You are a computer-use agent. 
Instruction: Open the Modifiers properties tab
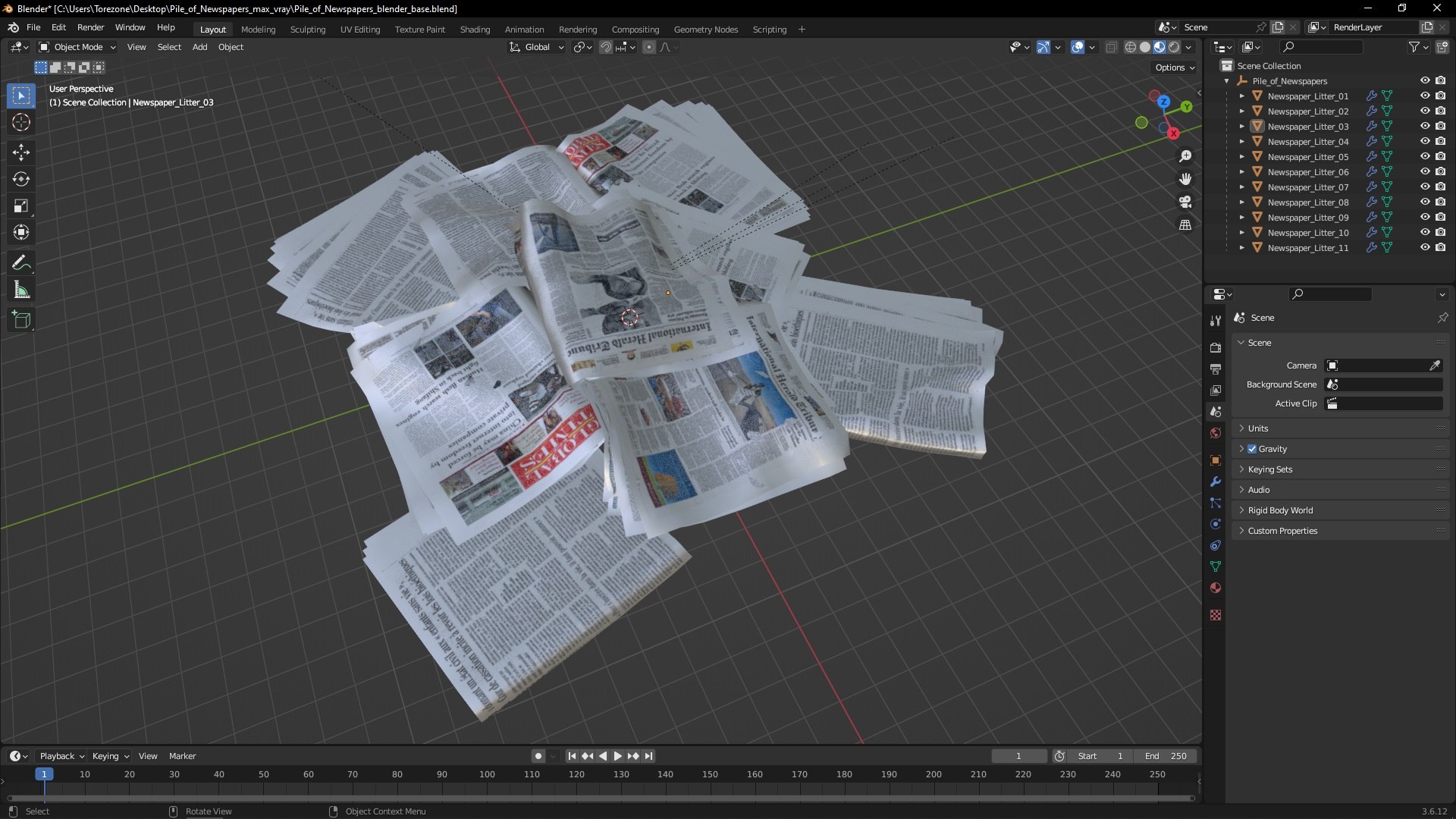(1216, 482)
